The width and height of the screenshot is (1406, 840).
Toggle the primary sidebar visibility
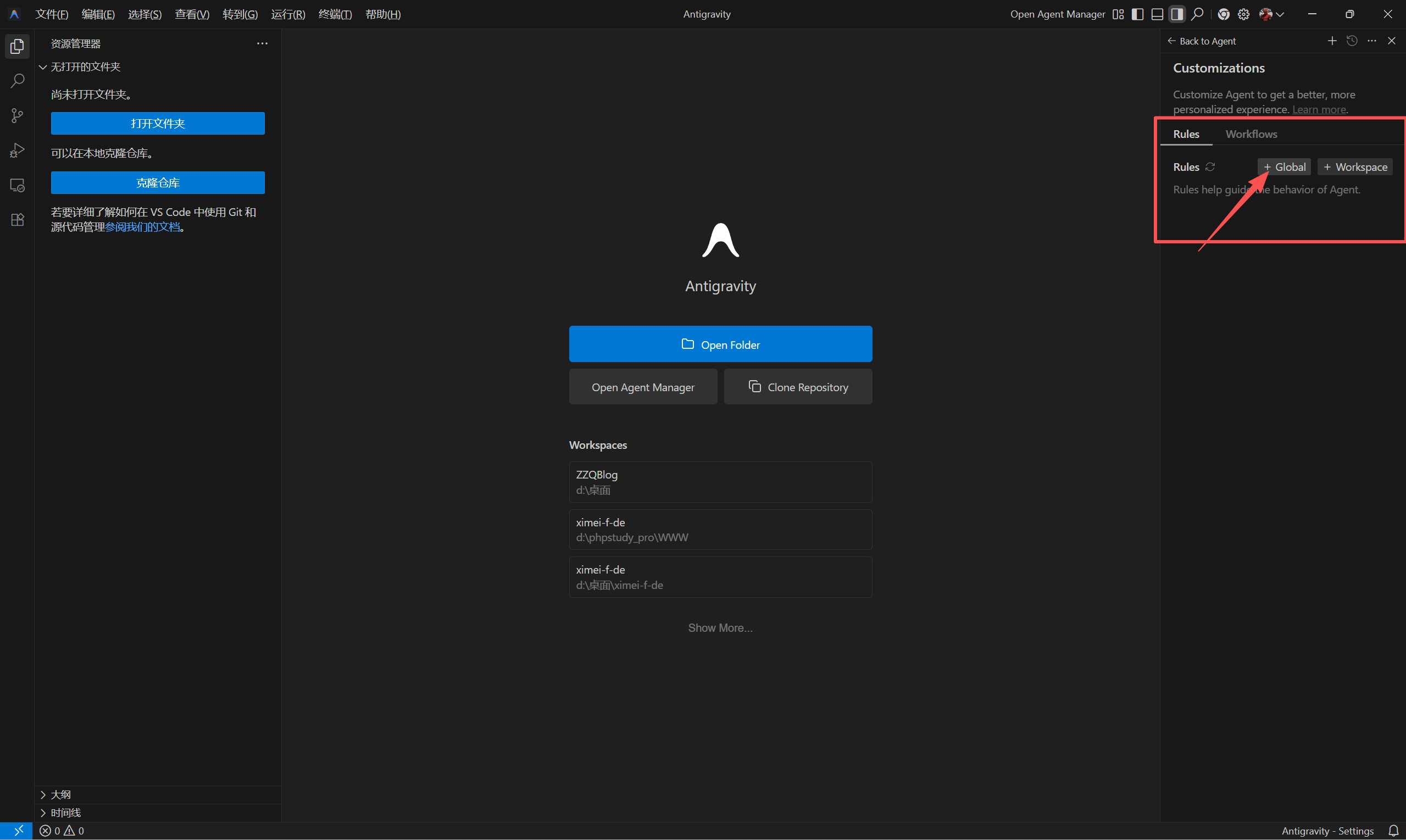tap(1137, 14)
